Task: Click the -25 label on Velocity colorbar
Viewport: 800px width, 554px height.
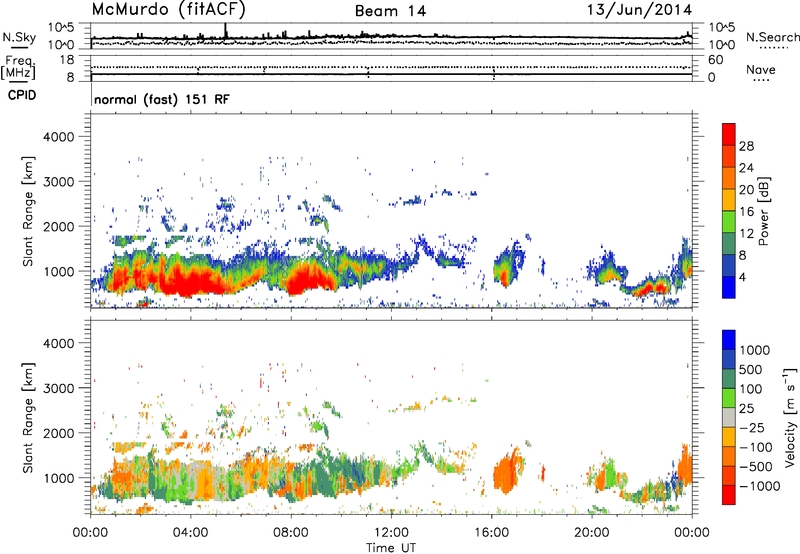Action: [x=751, y=427]
